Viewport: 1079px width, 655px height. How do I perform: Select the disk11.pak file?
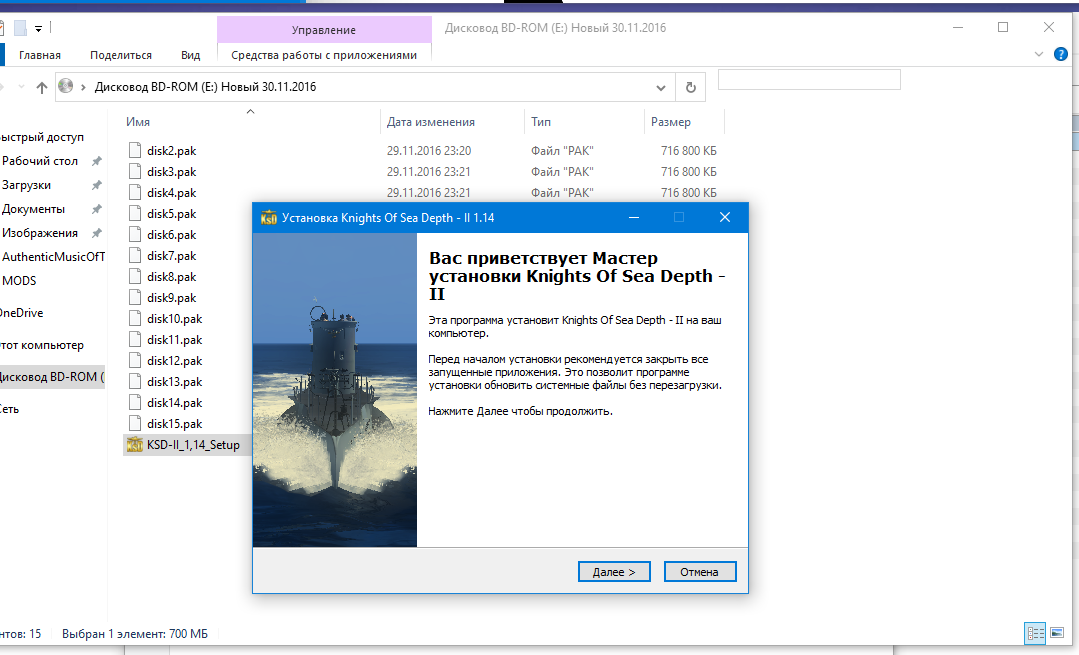(x=175, y=340)
